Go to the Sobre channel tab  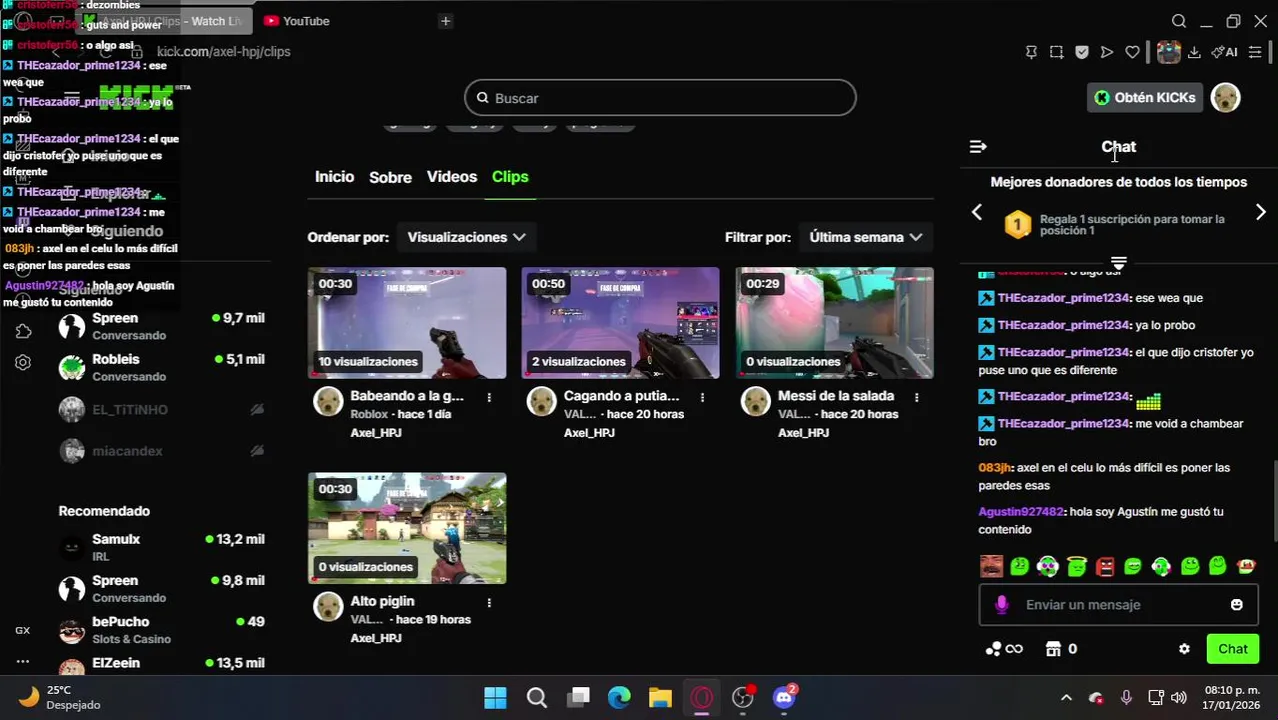(390, 177)
